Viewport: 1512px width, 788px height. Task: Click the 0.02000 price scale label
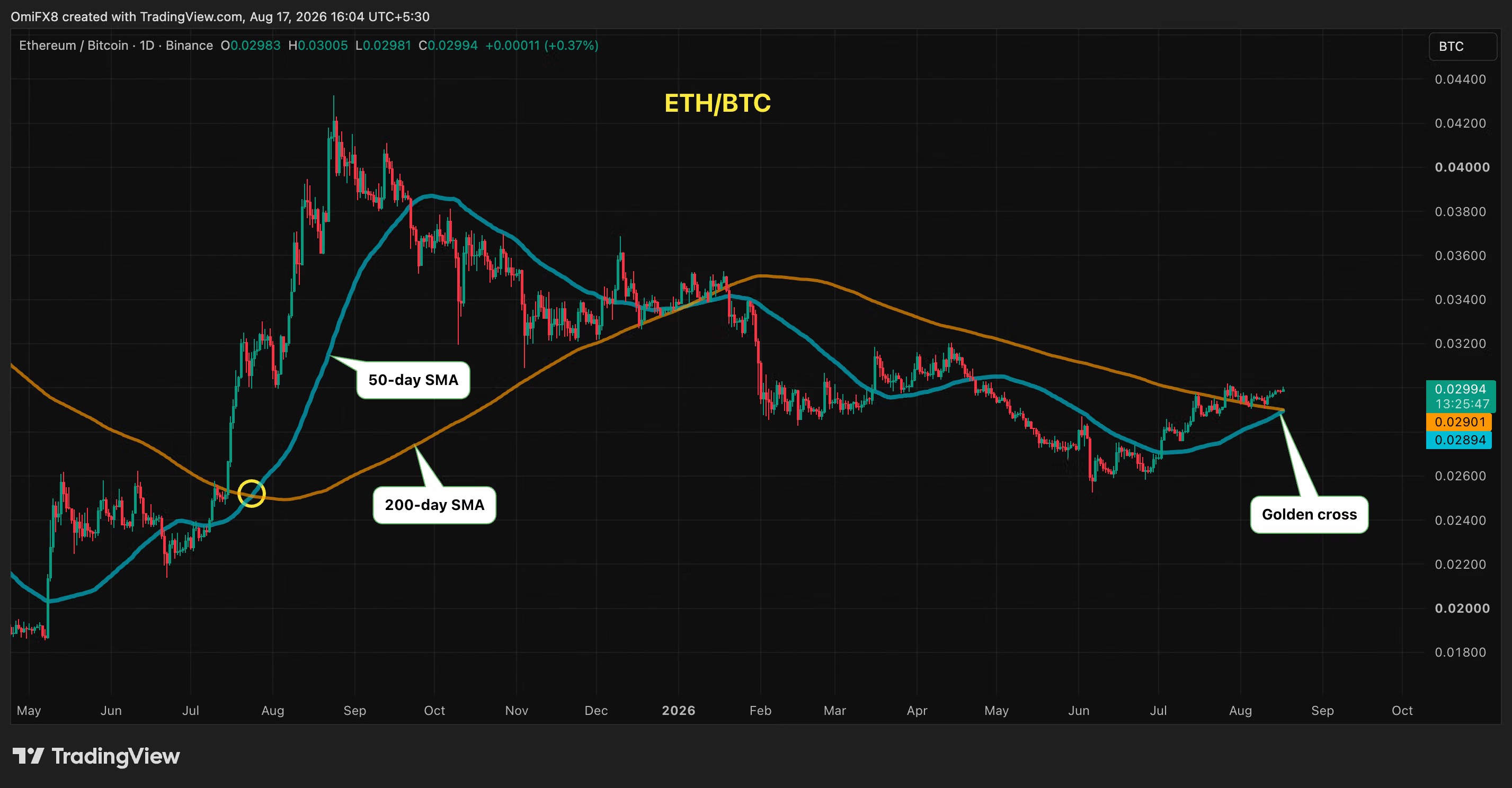[1462, 608]
